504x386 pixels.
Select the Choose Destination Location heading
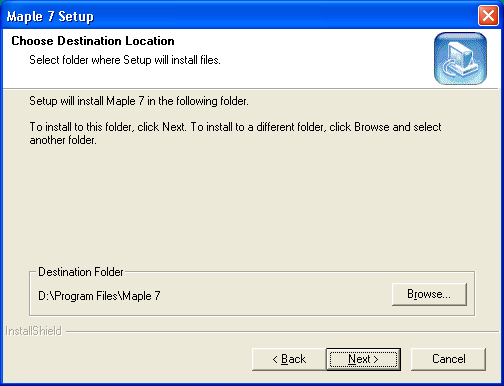point(93,41)
